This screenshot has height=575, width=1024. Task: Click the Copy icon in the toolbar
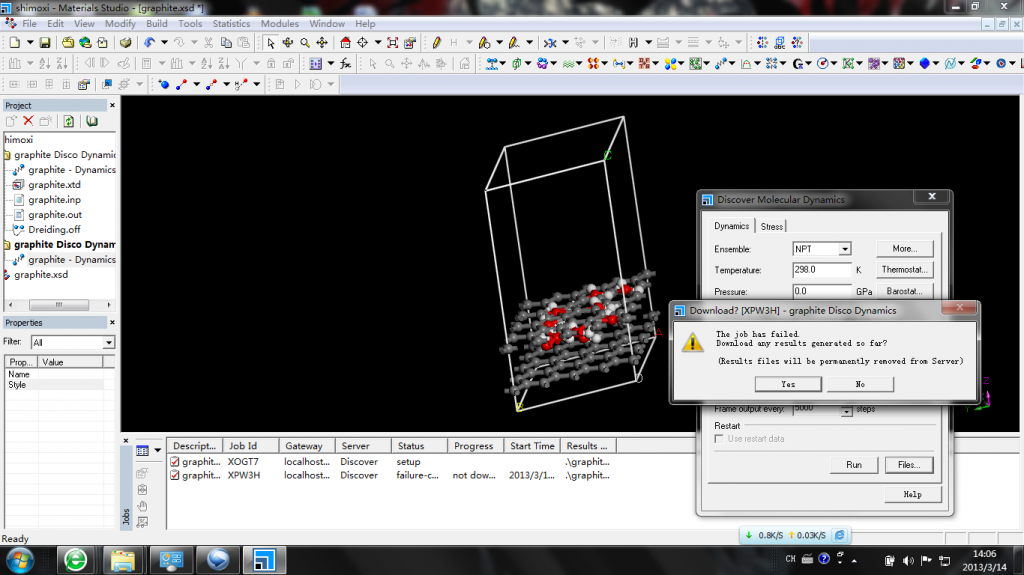click(226, 42)
